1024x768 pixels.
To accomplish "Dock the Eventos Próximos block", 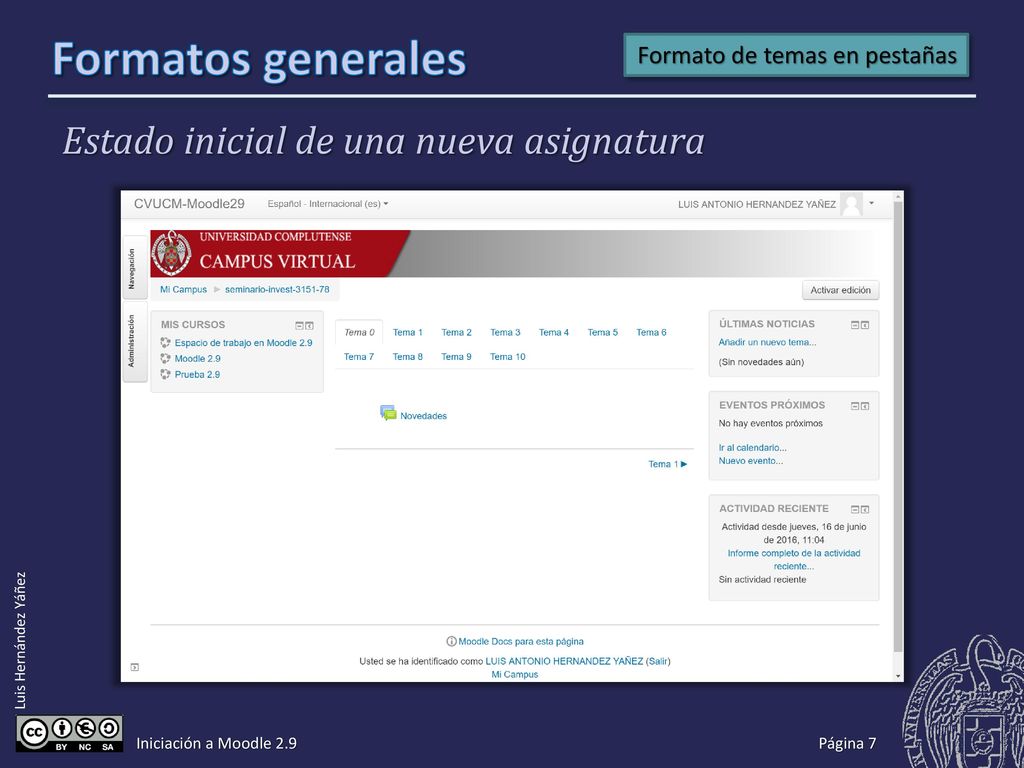I will click(865, 406).
